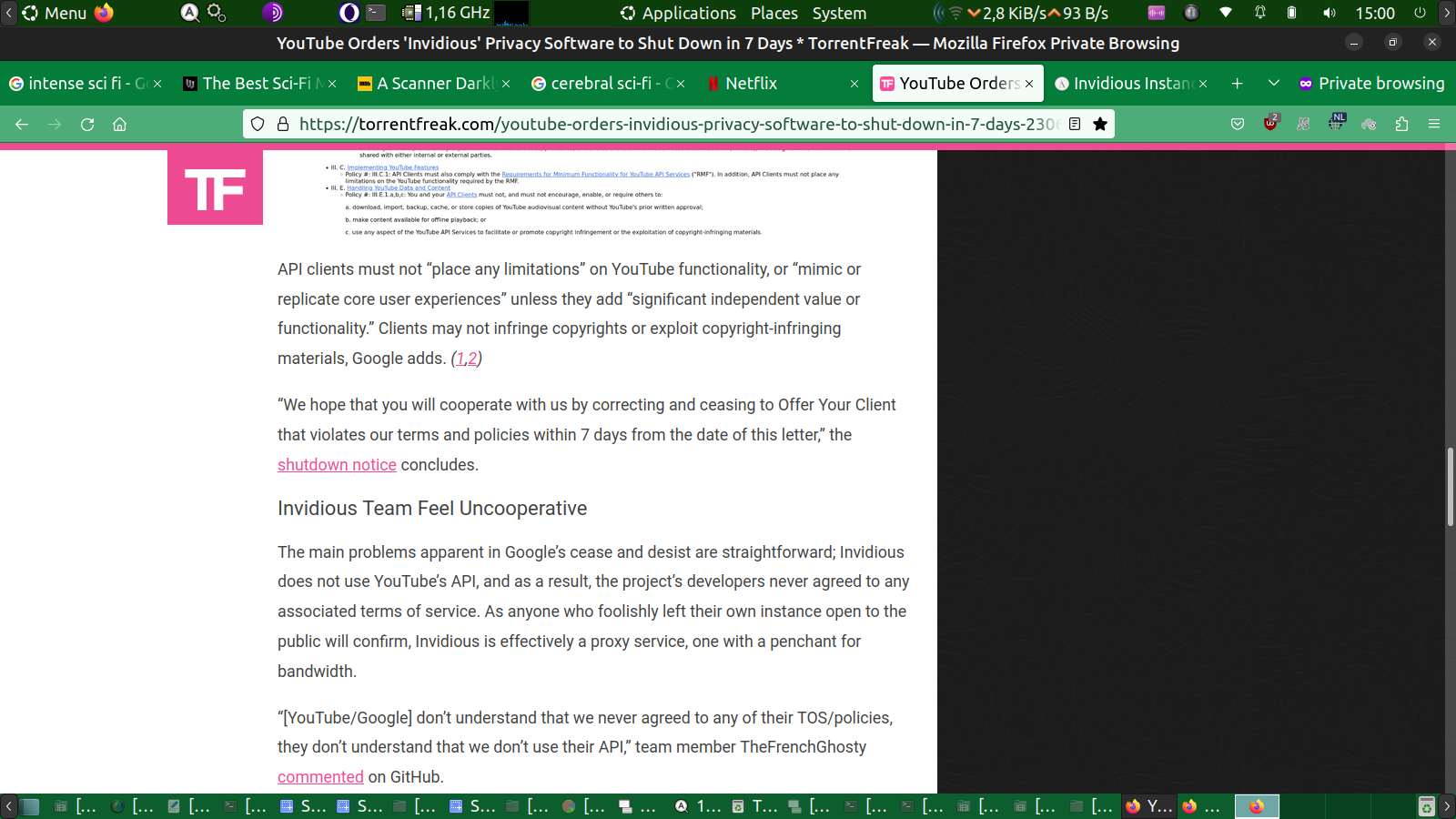The image size is (1456, 819).
Task: Close the 'intense sci fi' tab
Action: coord(157,84)
